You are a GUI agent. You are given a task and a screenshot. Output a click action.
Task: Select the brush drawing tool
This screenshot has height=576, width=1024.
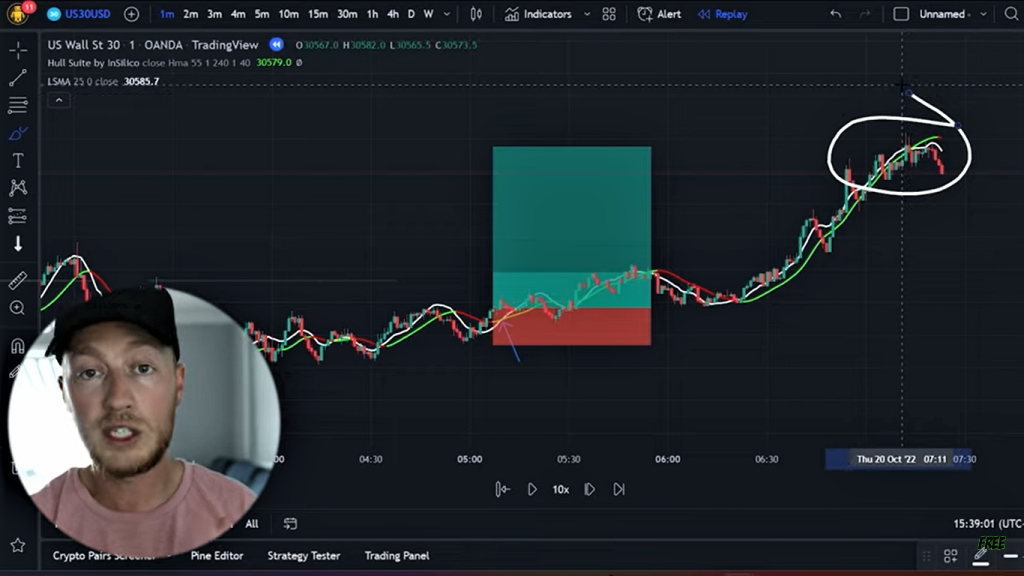coord(18,133)
